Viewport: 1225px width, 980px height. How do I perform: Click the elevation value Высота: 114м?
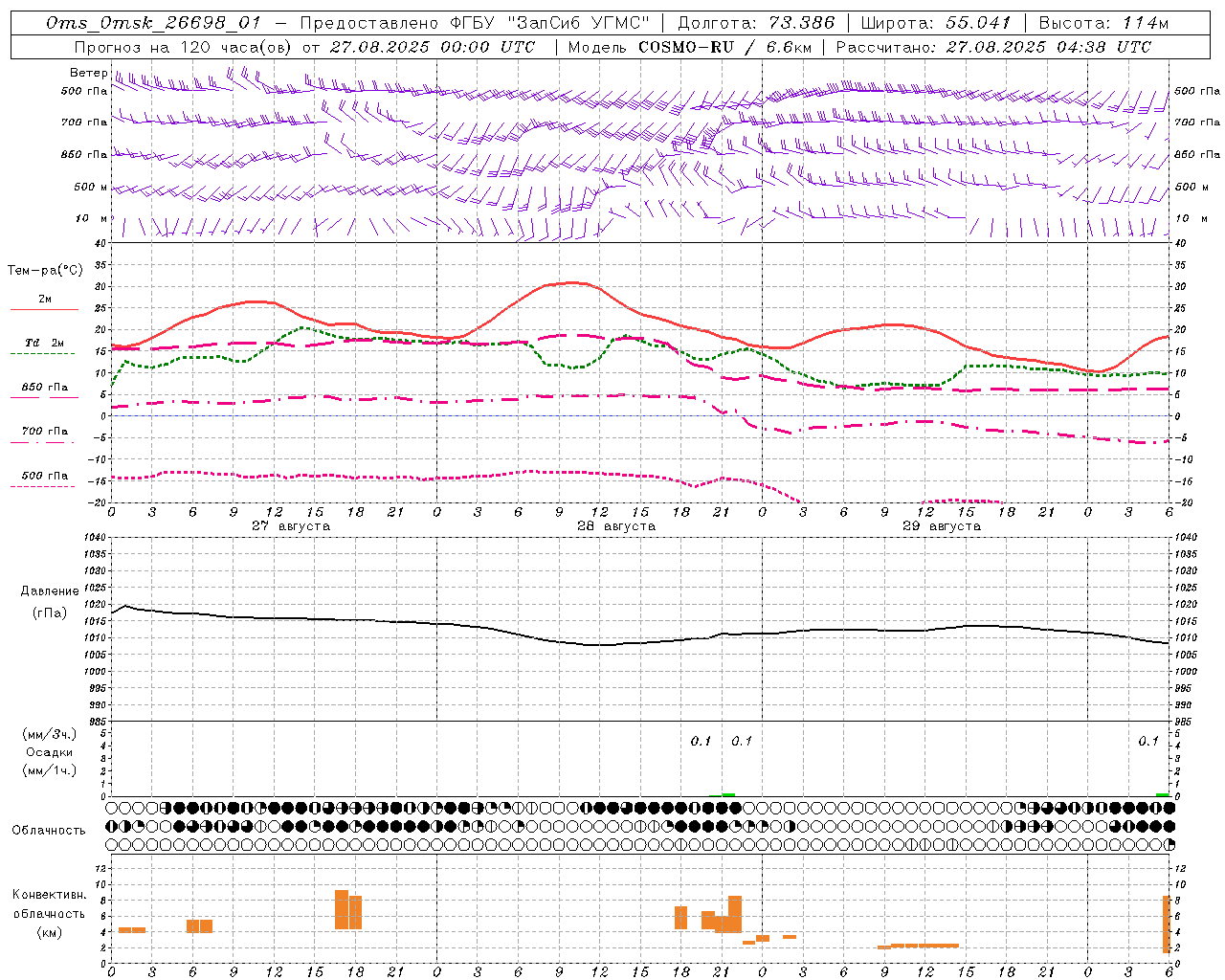tap(1103, 23)
